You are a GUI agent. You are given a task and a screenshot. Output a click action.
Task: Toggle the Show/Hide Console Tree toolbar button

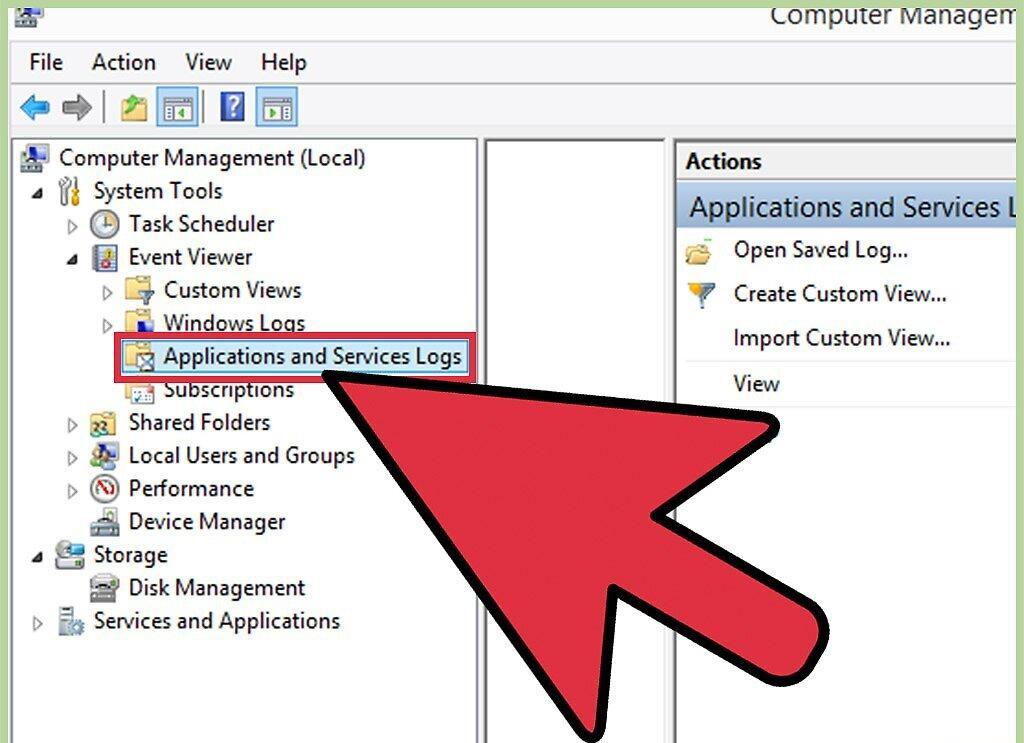[x=178, y=107]
